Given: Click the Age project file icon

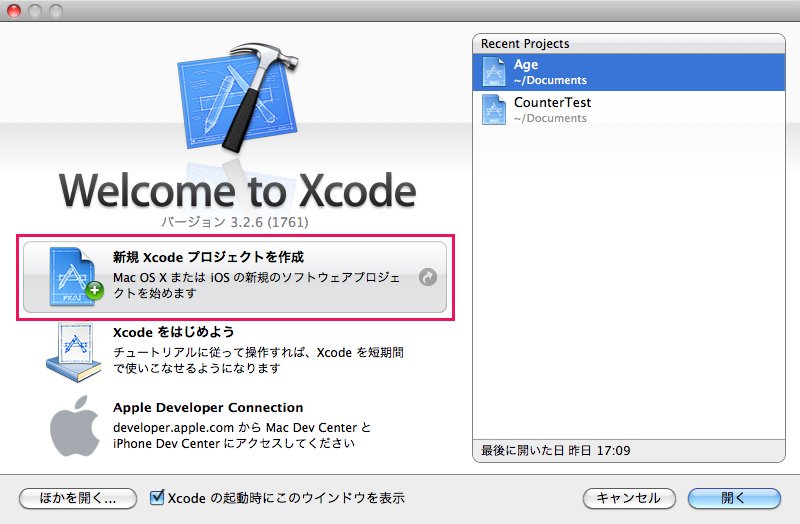Looking at the screenshot, I should click(493, 72).
